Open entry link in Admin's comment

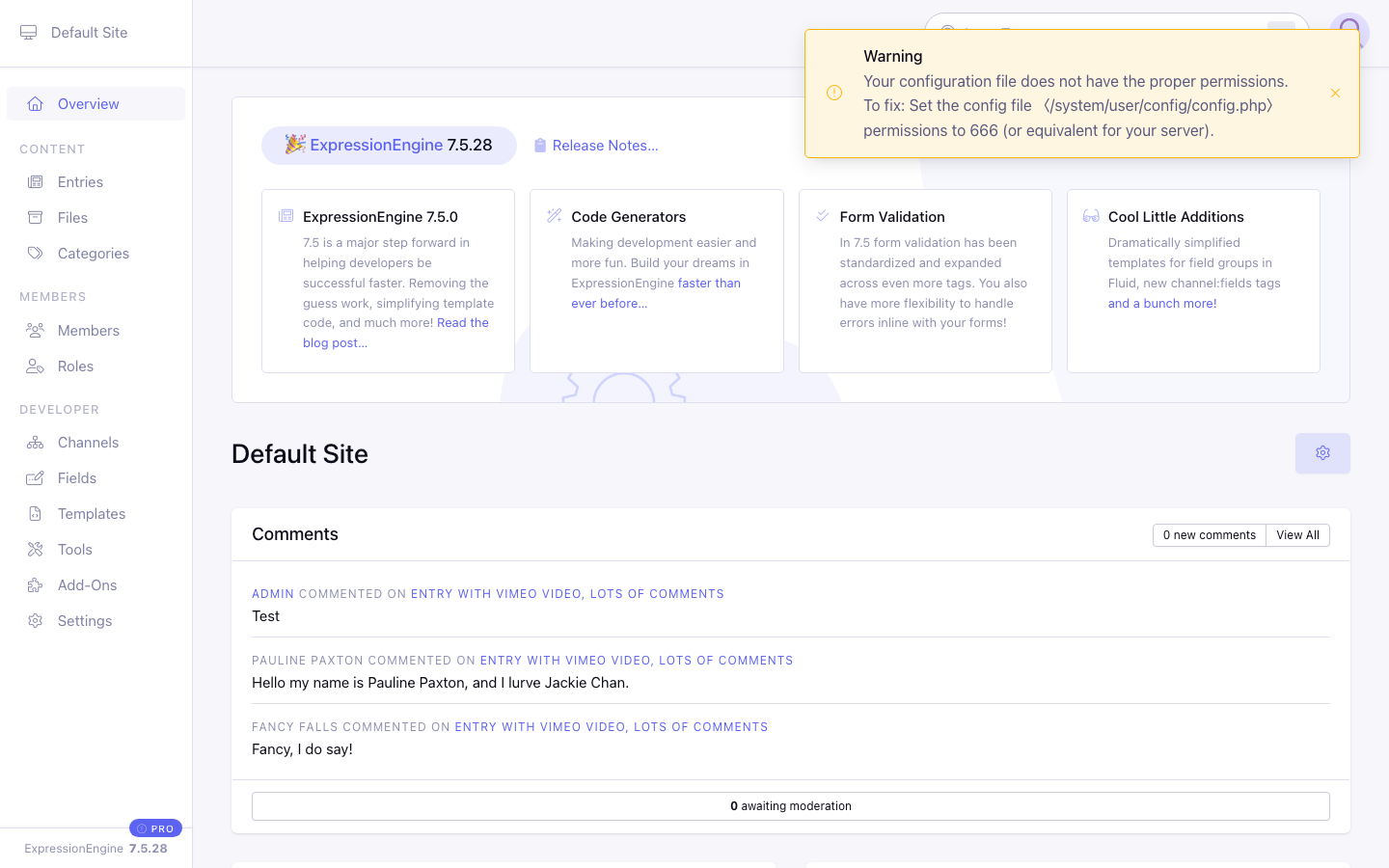coord(567,594)
